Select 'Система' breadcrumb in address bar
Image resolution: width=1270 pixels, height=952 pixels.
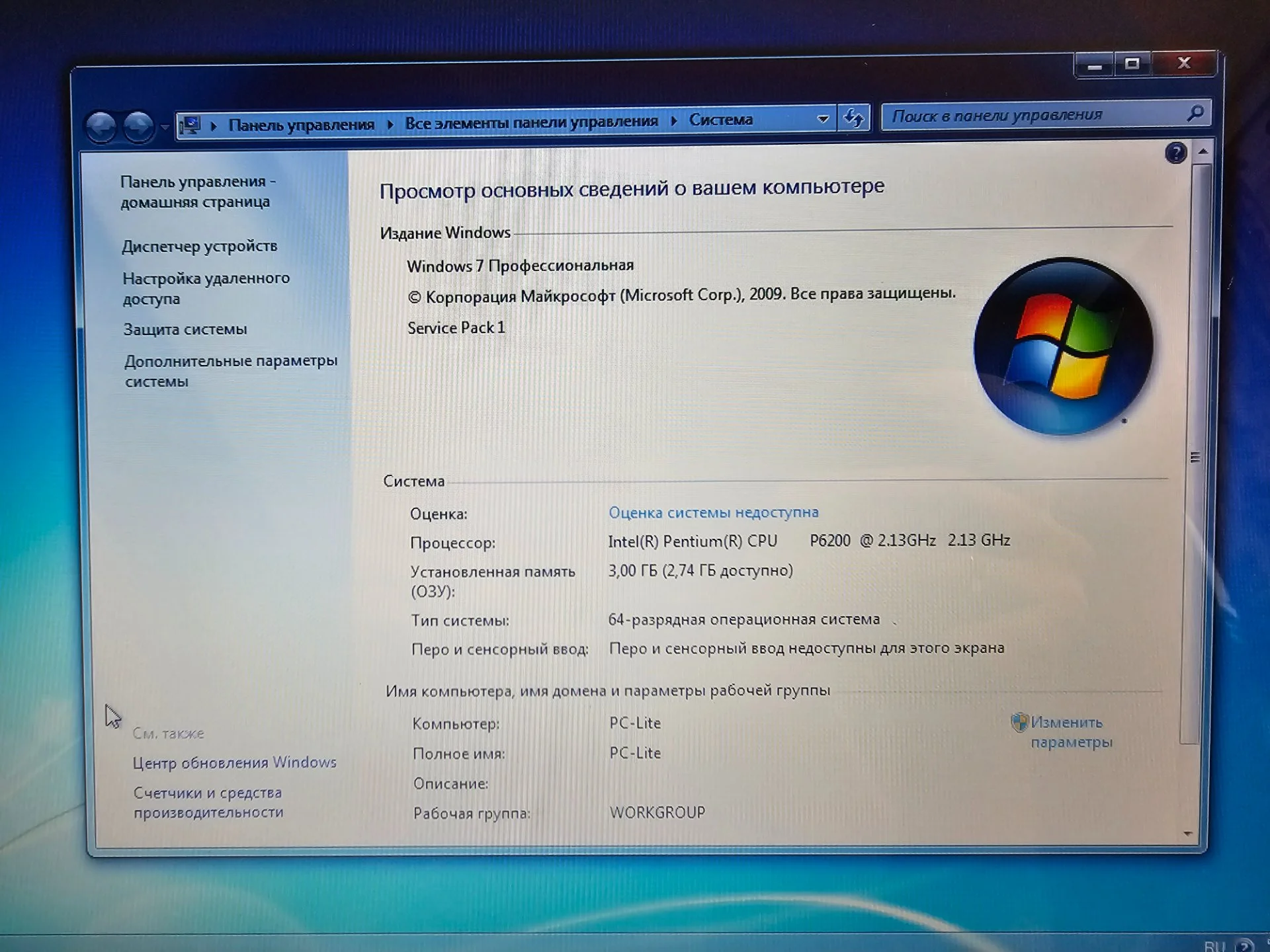point(721,120)
